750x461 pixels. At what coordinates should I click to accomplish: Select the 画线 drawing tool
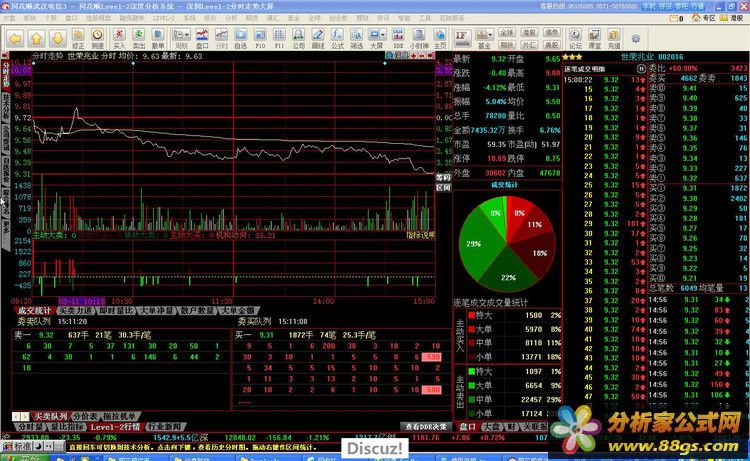pyautogui.click(x=318, y=38)
